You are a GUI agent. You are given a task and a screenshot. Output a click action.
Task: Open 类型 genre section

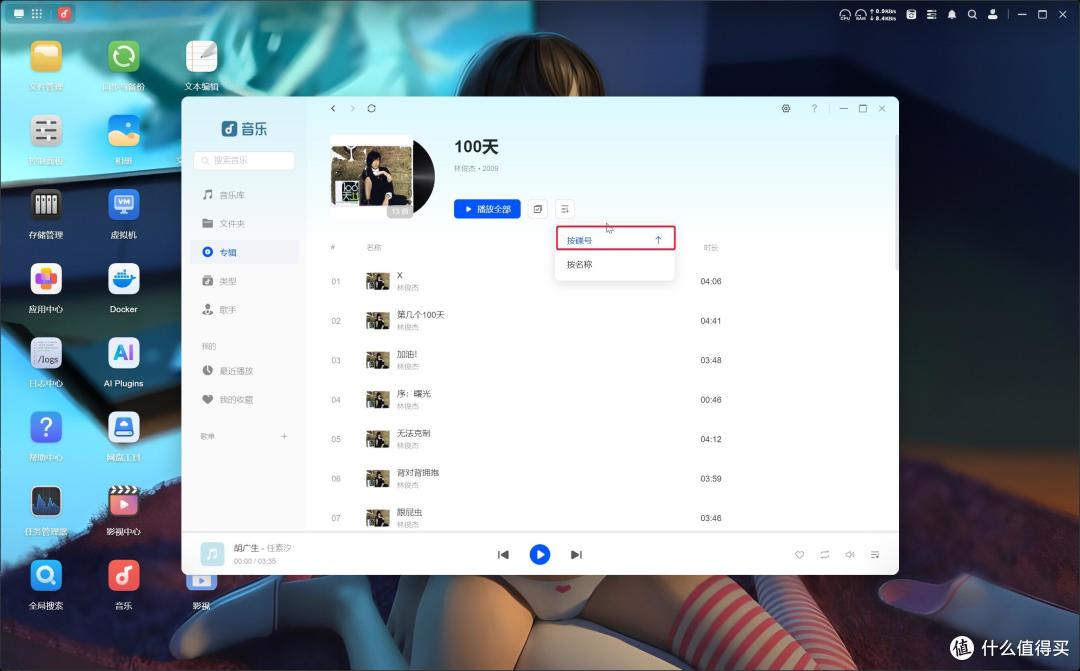pos(245,281)
